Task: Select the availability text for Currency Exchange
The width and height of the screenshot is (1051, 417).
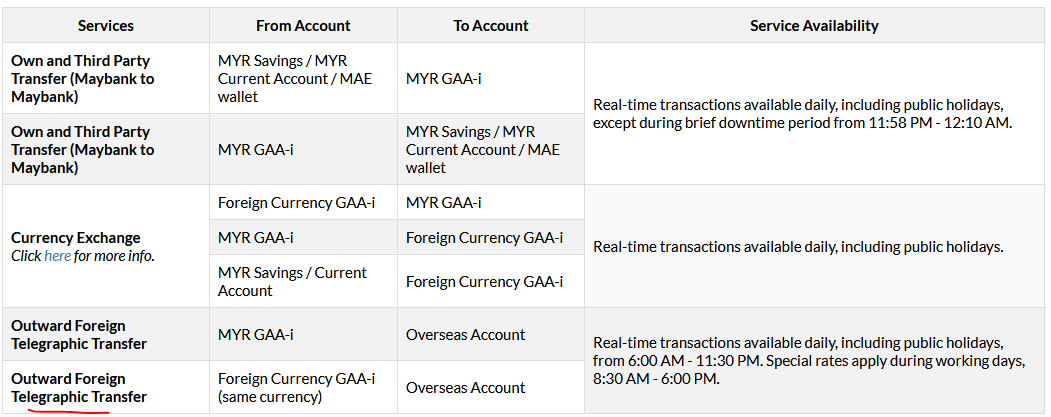Action: (x=797, y=247)
